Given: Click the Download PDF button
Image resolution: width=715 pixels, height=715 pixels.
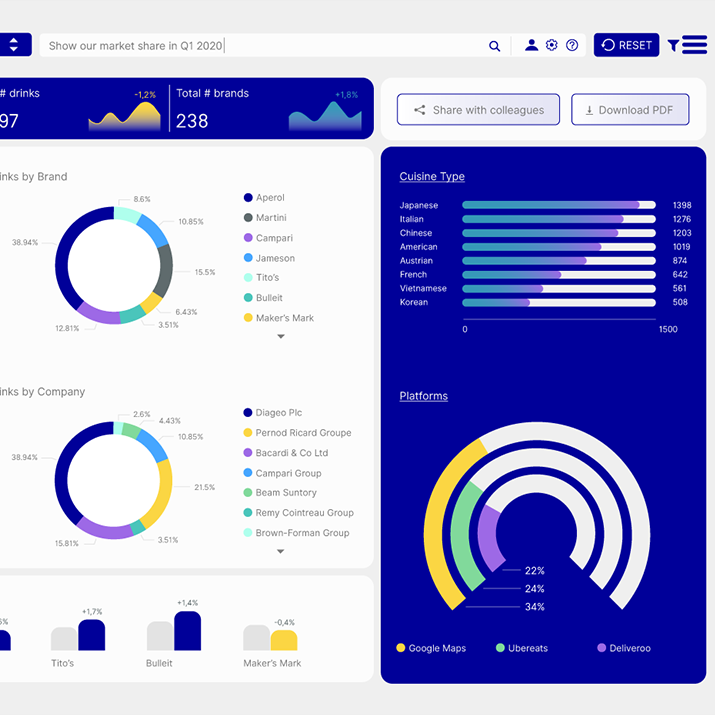Looking at the screenshot, I should coord(630,109).
